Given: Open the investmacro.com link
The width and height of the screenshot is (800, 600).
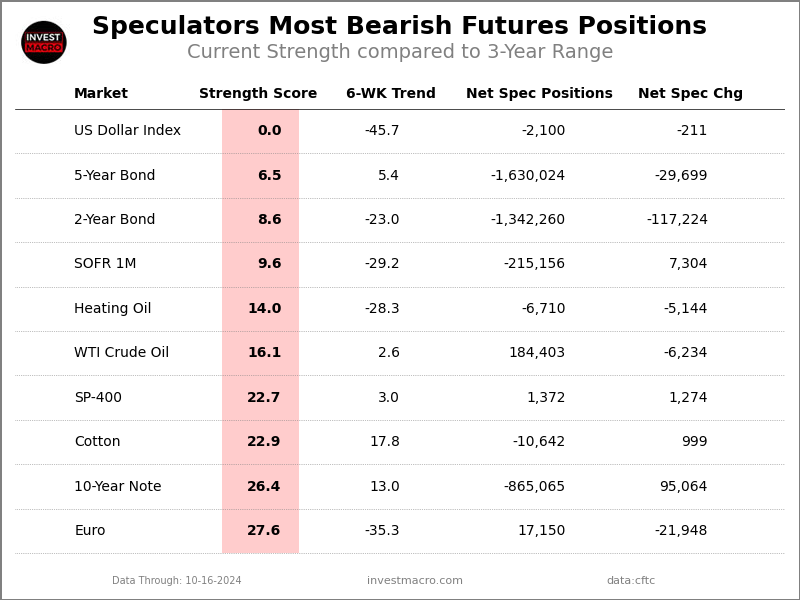Looking at the screenshot, I should click(415, 581).
